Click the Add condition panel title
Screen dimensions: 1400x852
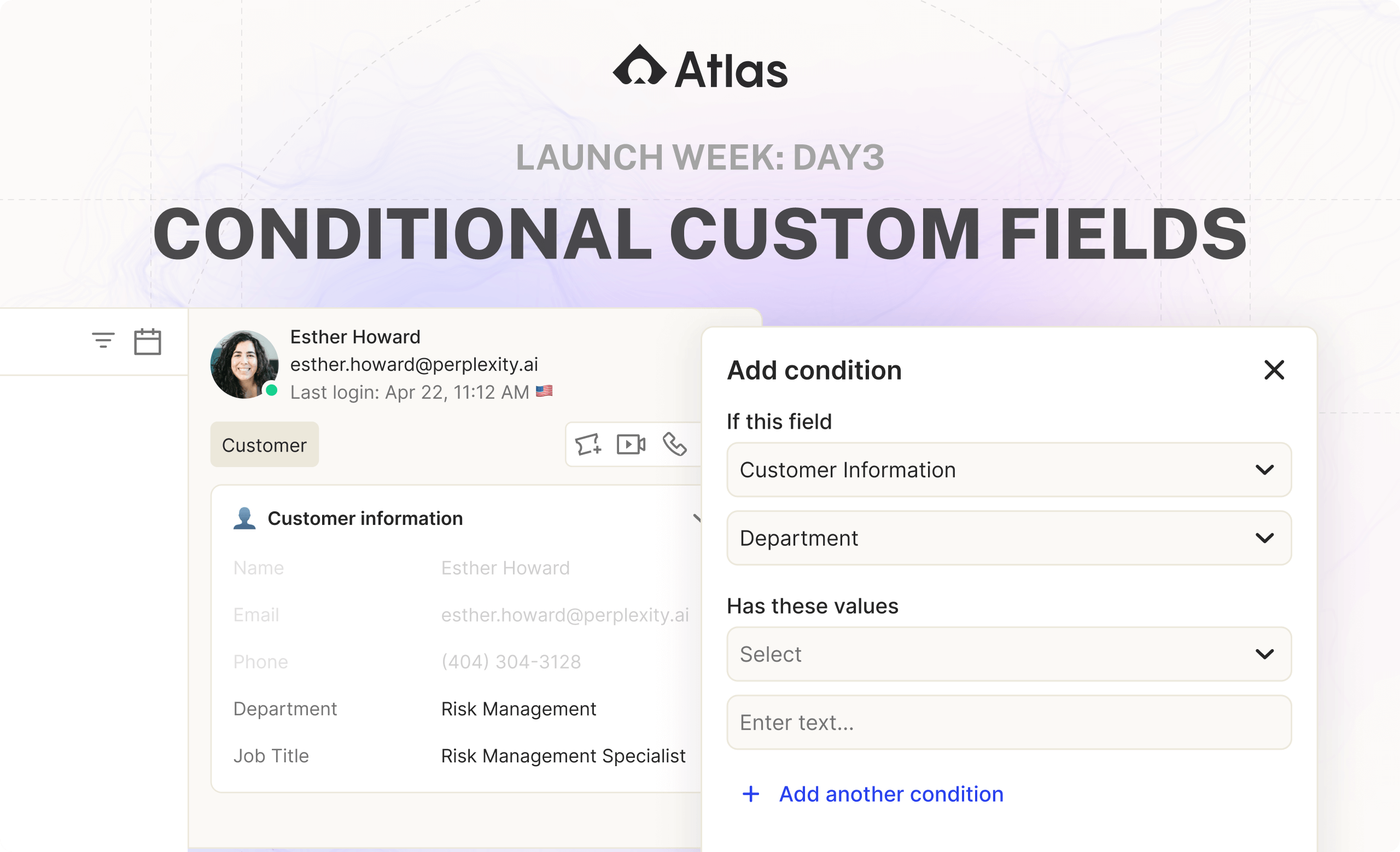(x=814, y=370)
